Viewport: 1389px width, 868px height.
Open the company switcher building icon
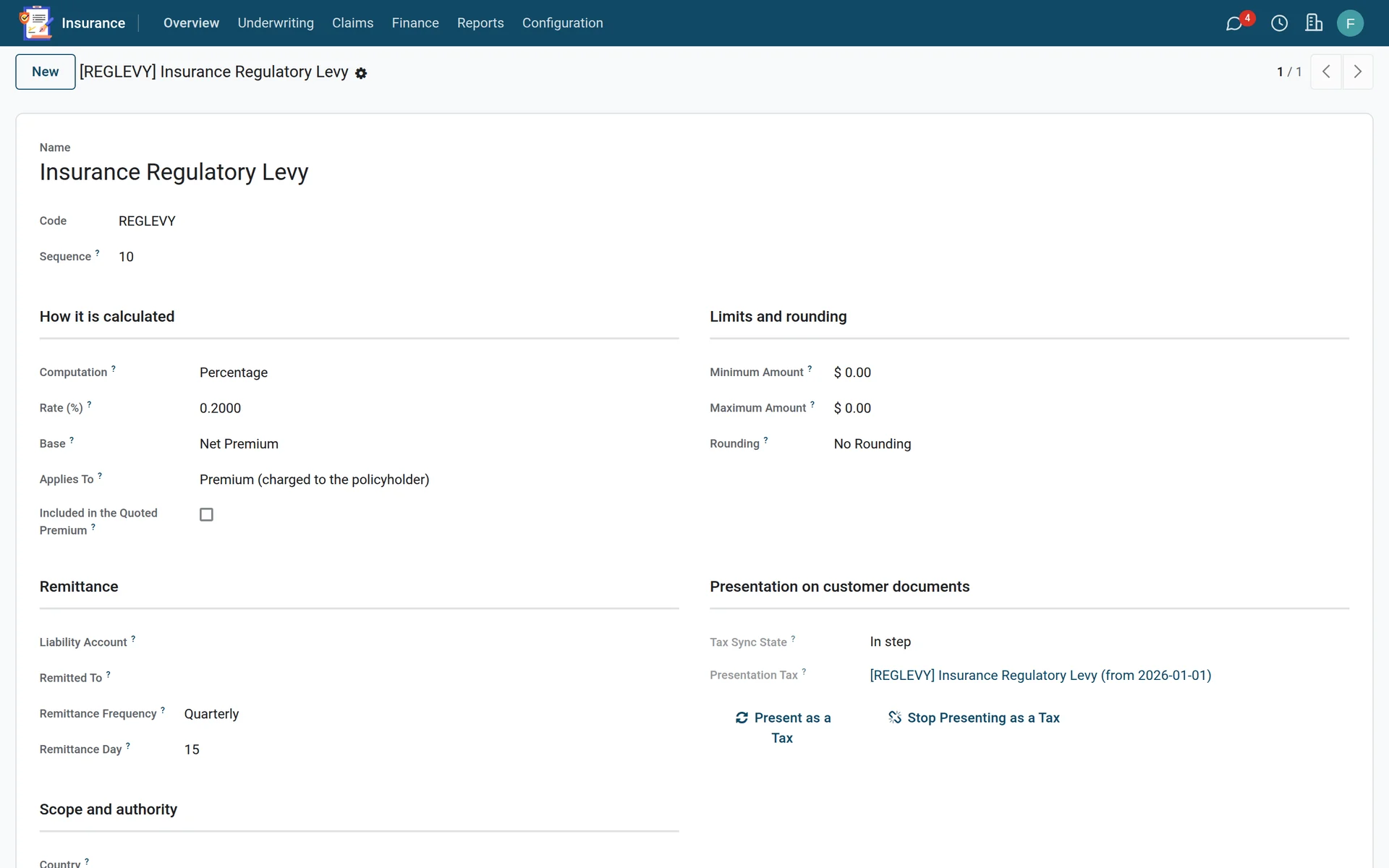1314,23
